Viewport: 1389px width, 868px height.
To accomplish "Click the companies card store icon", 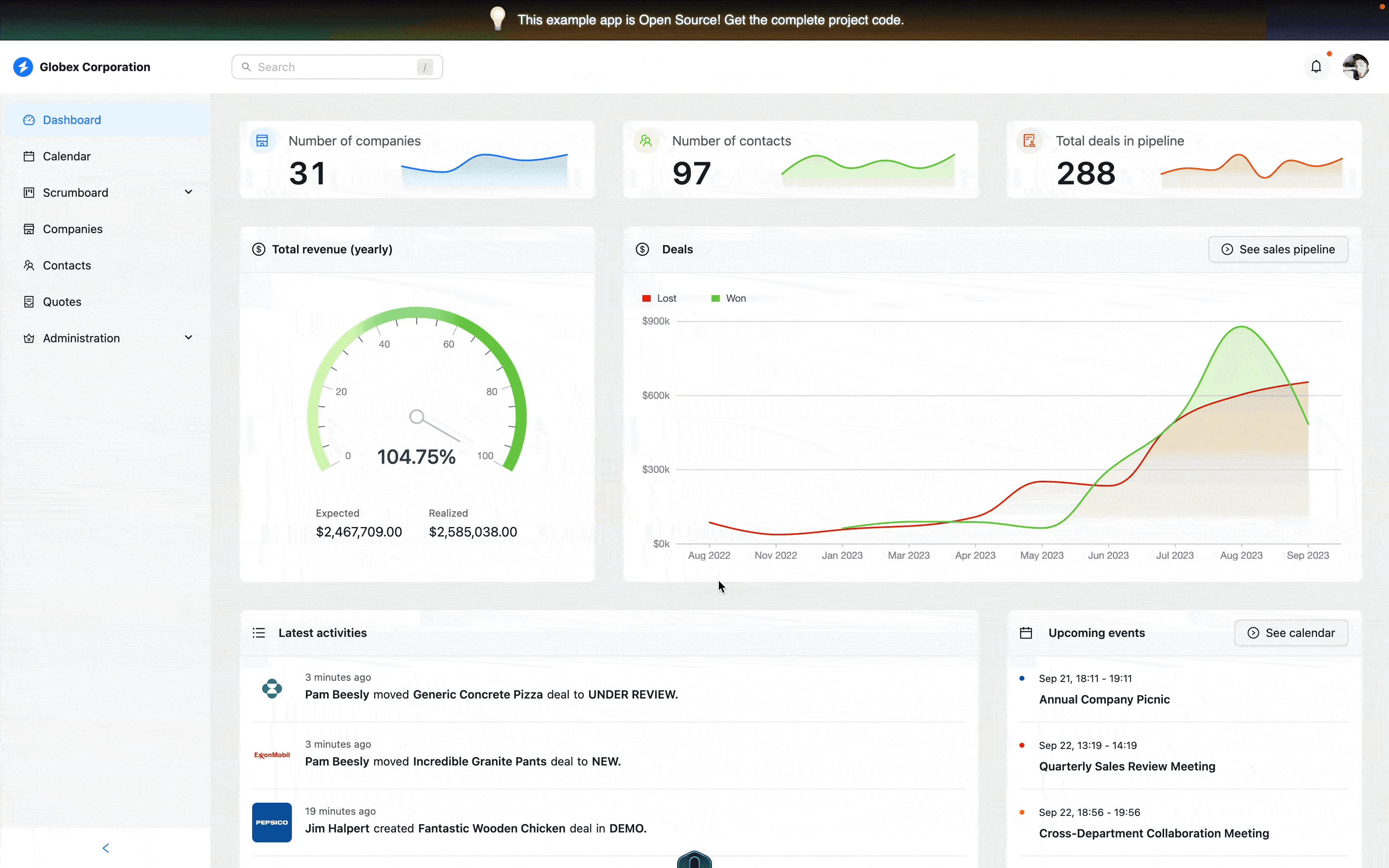I will click(263, 141).
